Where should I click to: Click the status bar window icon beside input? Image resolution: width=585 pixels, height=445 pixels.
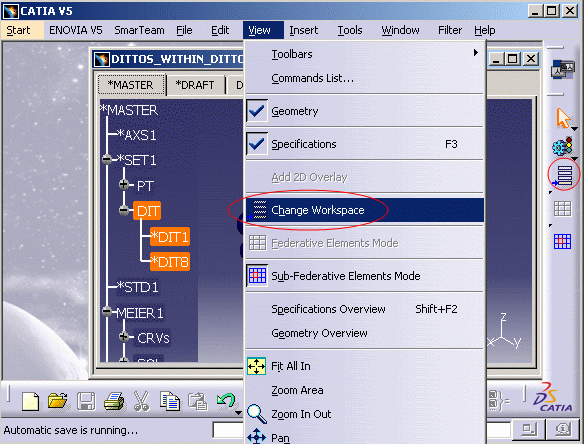pyautogui.click(x=529, y=430)
